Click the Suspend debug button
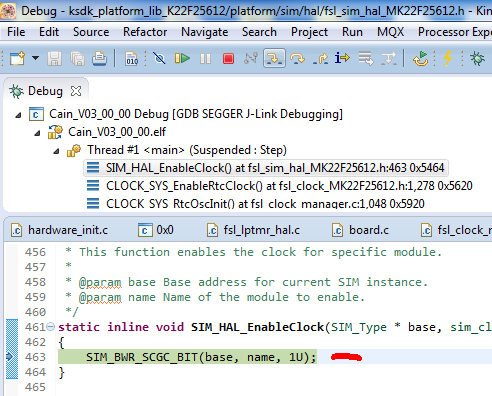The height and width of the screenshot is (396, 492). tap(205, 59)
